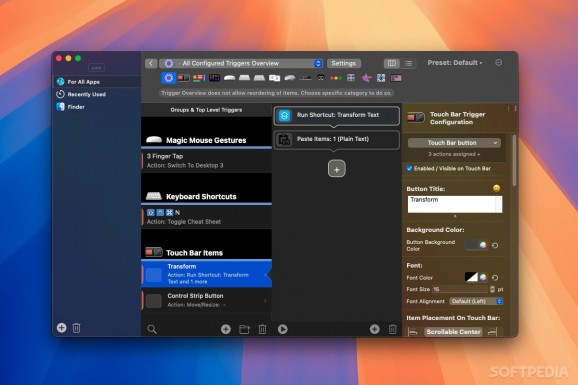Viewport: 578px width, 385px height.
Task: Open the red-yellow-green window buttons category icon
Action: click(x=336, y=78)
